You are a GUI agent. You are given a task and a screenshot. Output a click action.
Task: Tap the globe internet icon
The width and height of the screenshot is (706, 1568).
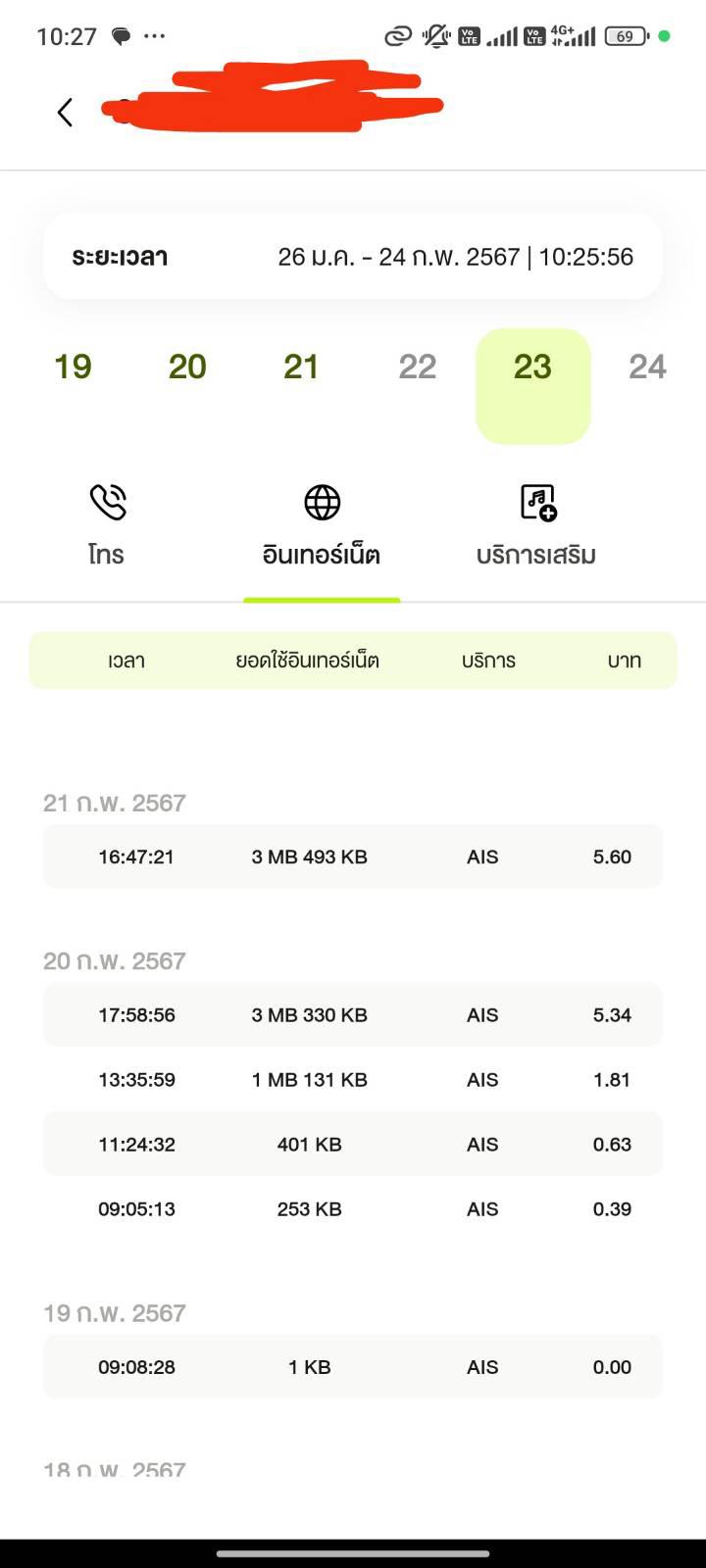[322, 502]
